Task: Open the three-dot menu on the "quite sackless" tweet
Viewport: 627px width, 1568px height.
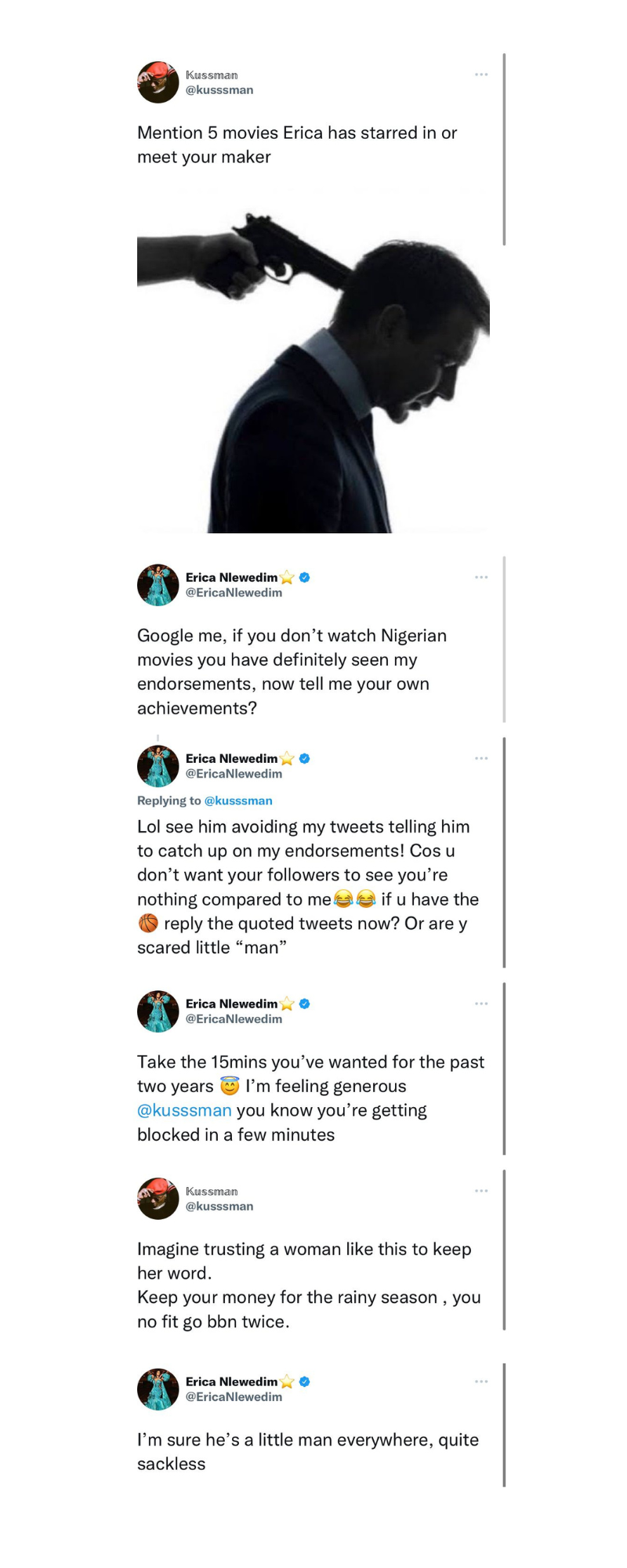Action: click(x=481, y=1381)
